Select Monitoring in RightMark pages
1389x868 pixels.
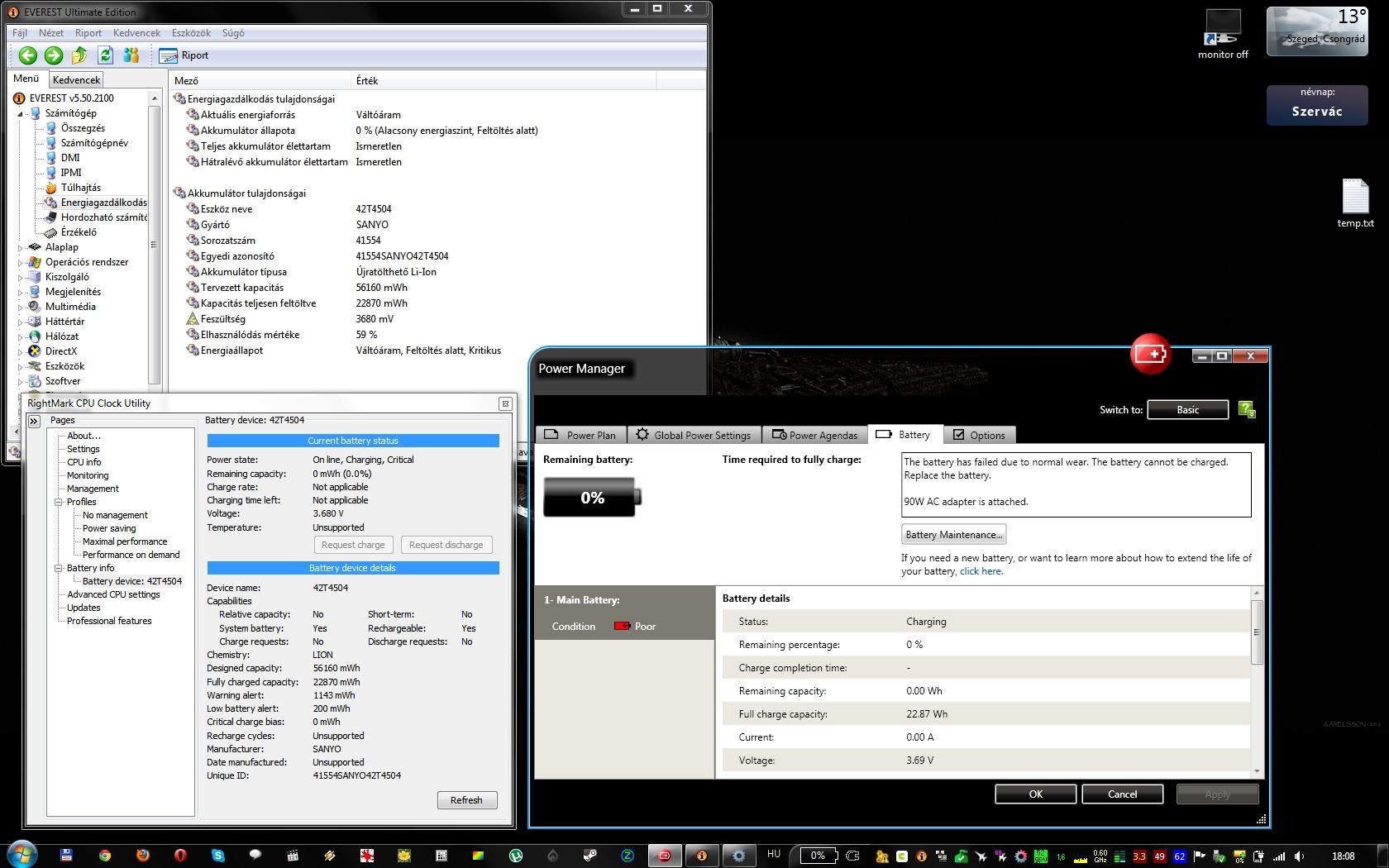tap(88, 475)
